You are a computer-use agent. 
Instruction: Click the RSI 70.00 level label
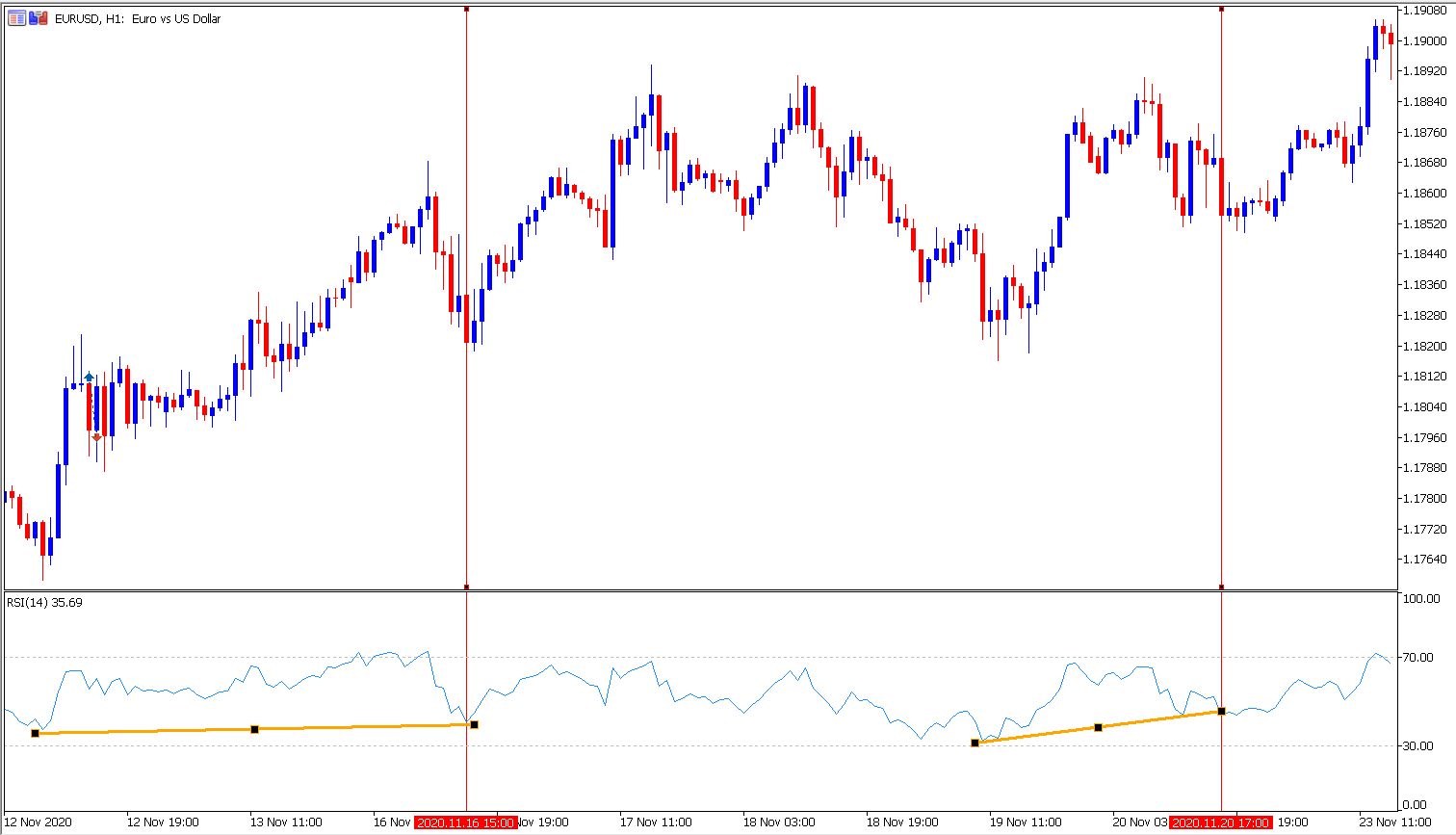(x=1418, y=657)
